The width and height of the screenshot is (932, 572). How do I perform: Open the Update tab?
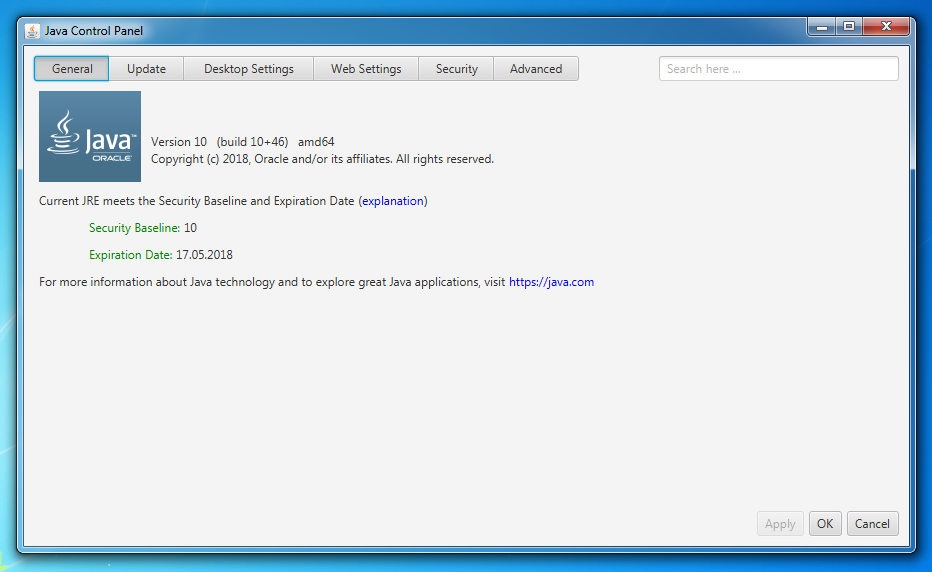[x=146, y=68]
